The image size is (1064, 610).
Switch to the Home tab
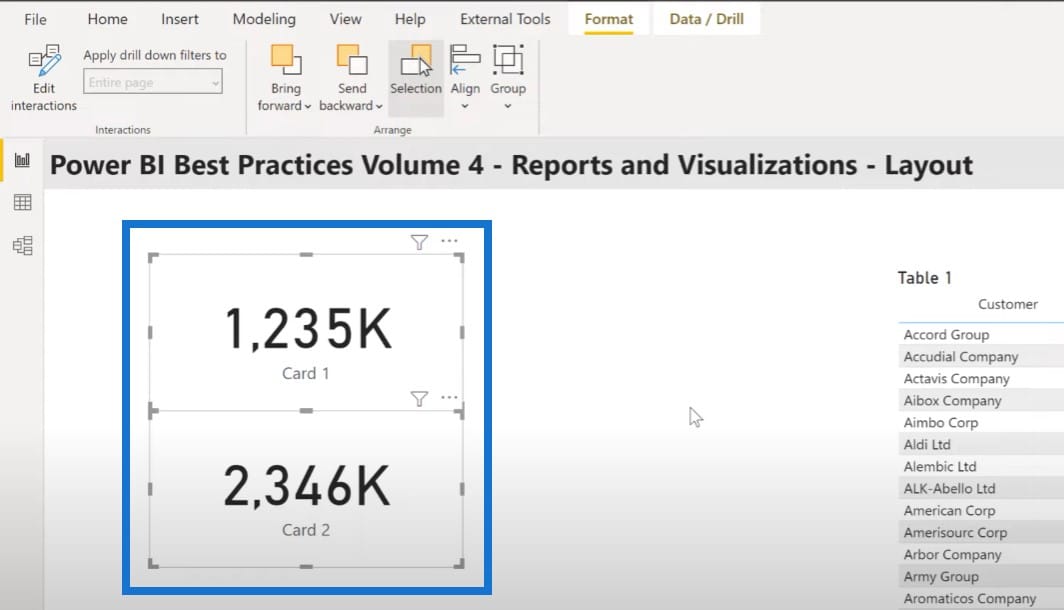pyautogui.click(x=107, y=19)
